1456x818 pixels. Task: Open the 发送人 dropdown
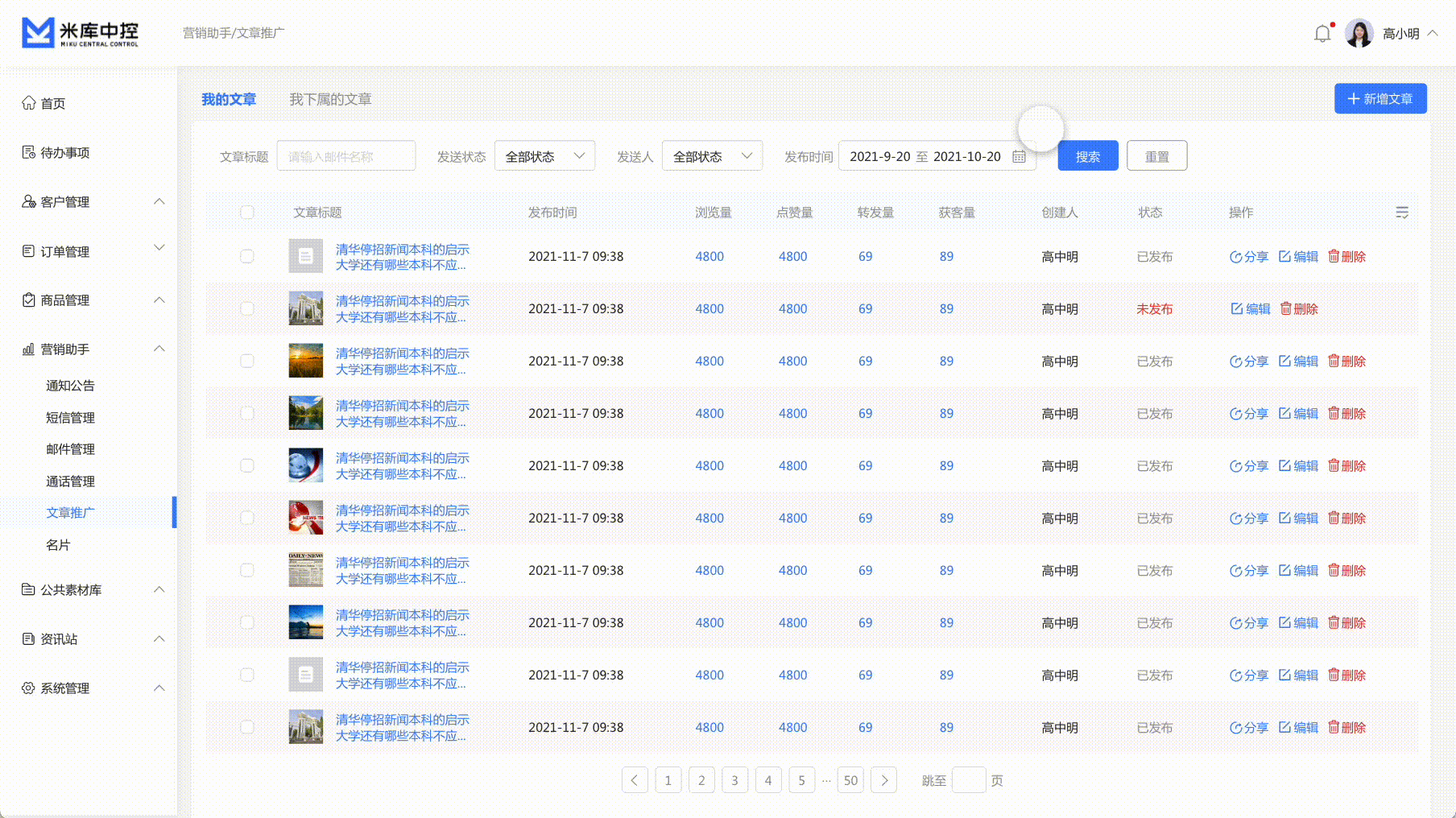(x=712, y=156)
